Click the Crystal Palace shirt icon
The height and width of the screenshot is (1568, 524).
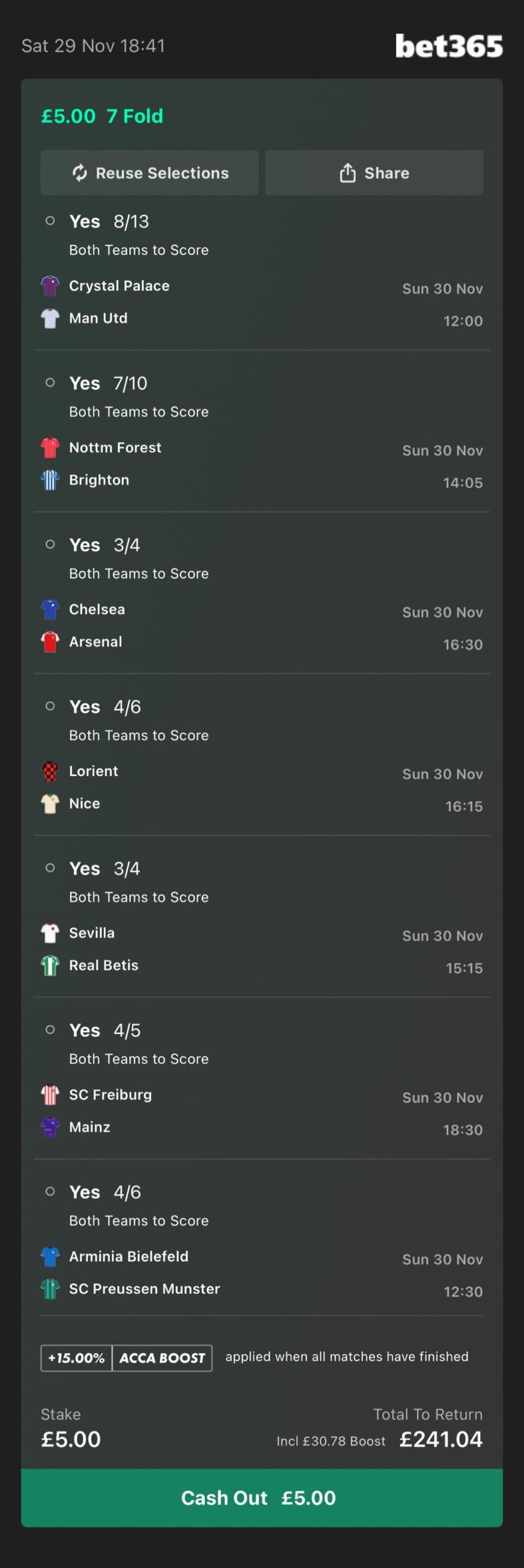click(50, 285)
